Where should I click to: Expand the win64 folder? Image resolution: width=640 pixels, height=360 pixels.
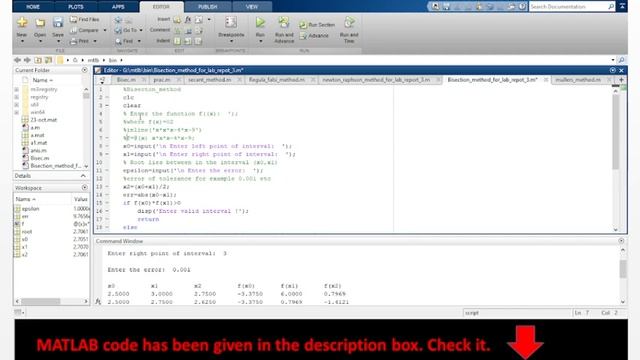(x=17, y=112)
